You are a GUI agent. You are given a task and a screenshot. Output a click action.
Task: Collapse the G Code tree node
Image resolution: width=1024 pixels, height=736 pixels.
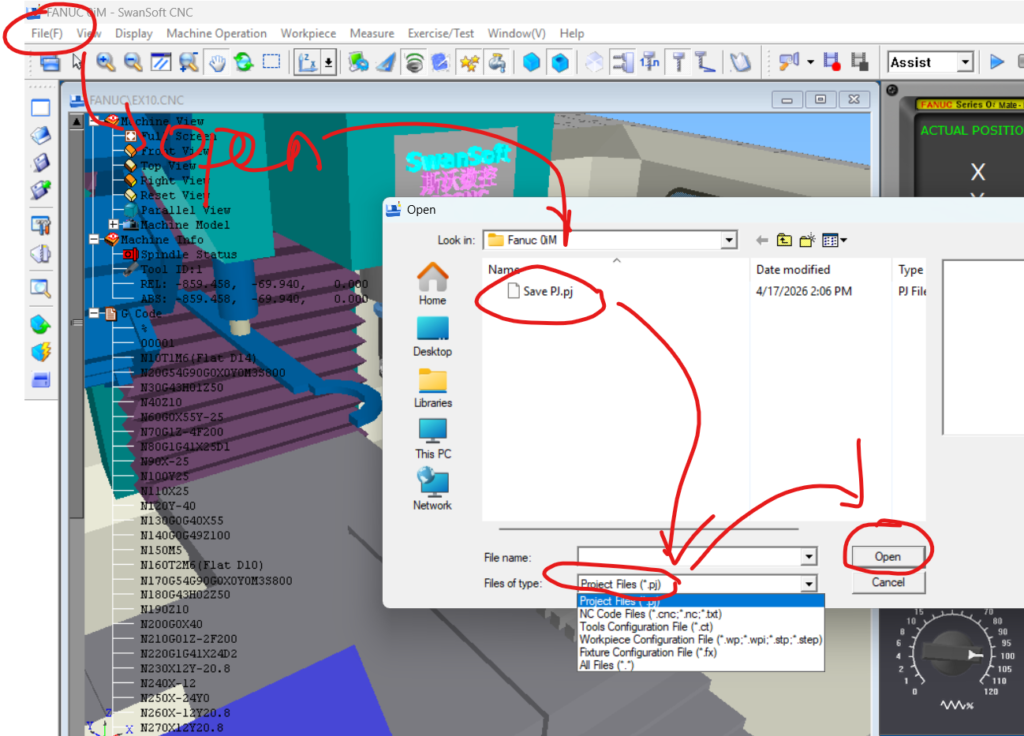coord(95,313)
